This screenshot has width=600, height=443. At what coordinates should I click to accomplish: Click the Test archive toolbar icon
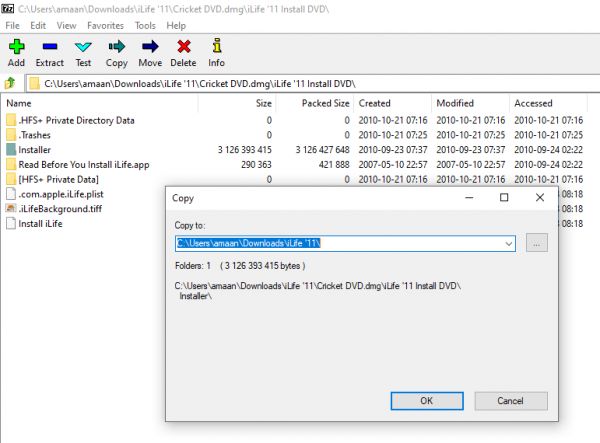coord(83,46)
